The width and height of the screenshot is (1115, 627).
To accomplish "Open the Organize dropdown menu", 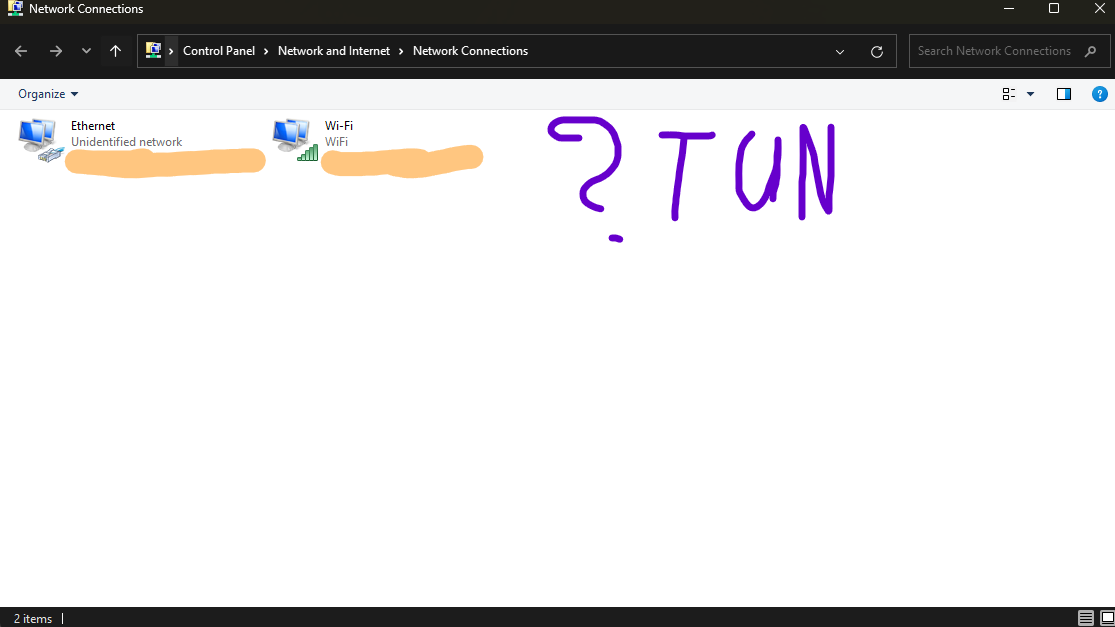I will pyautogui.click(x=47, y=93).
